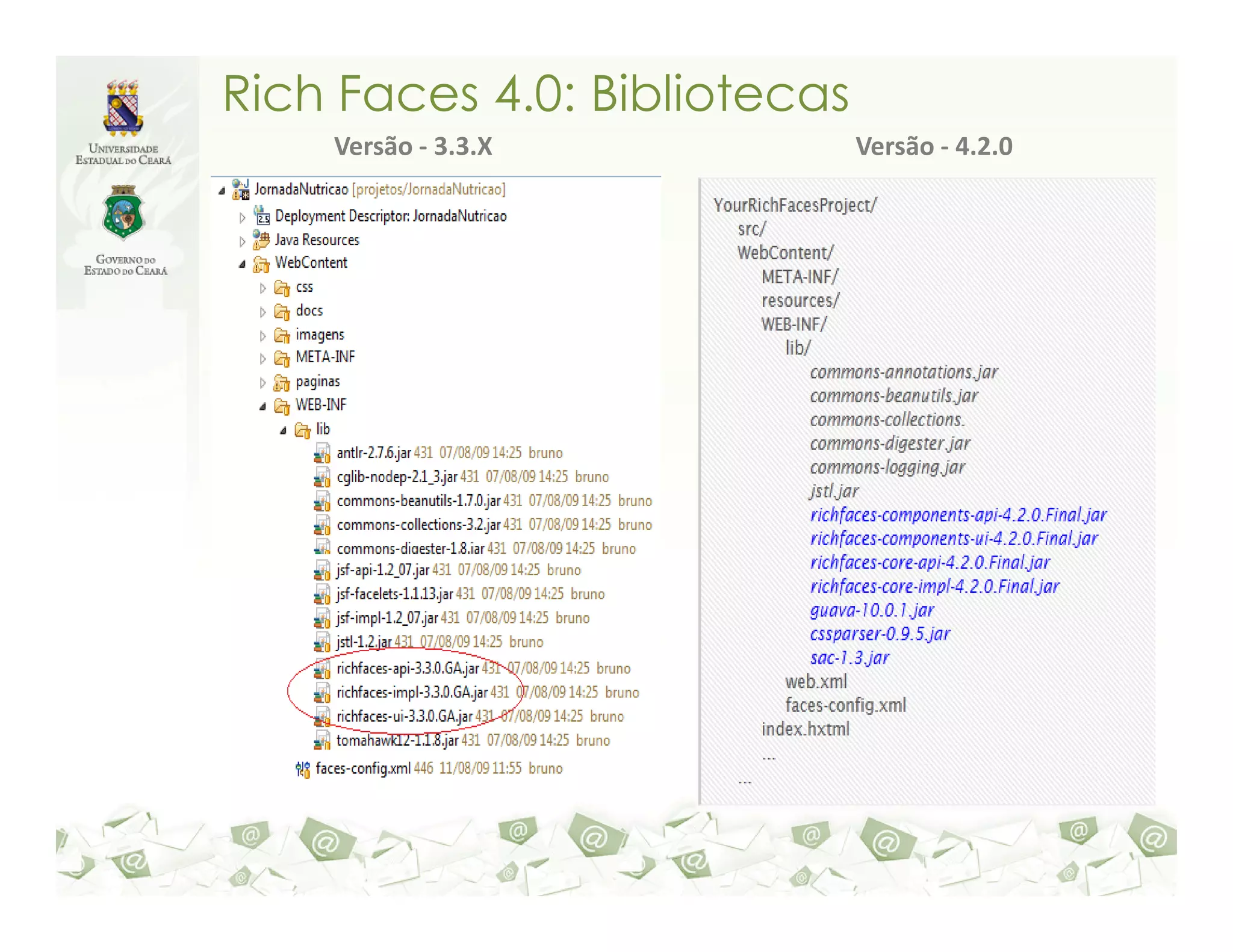Click cssparser-0.9.5.jar text

pyautogui.click(x=880, y=634)
